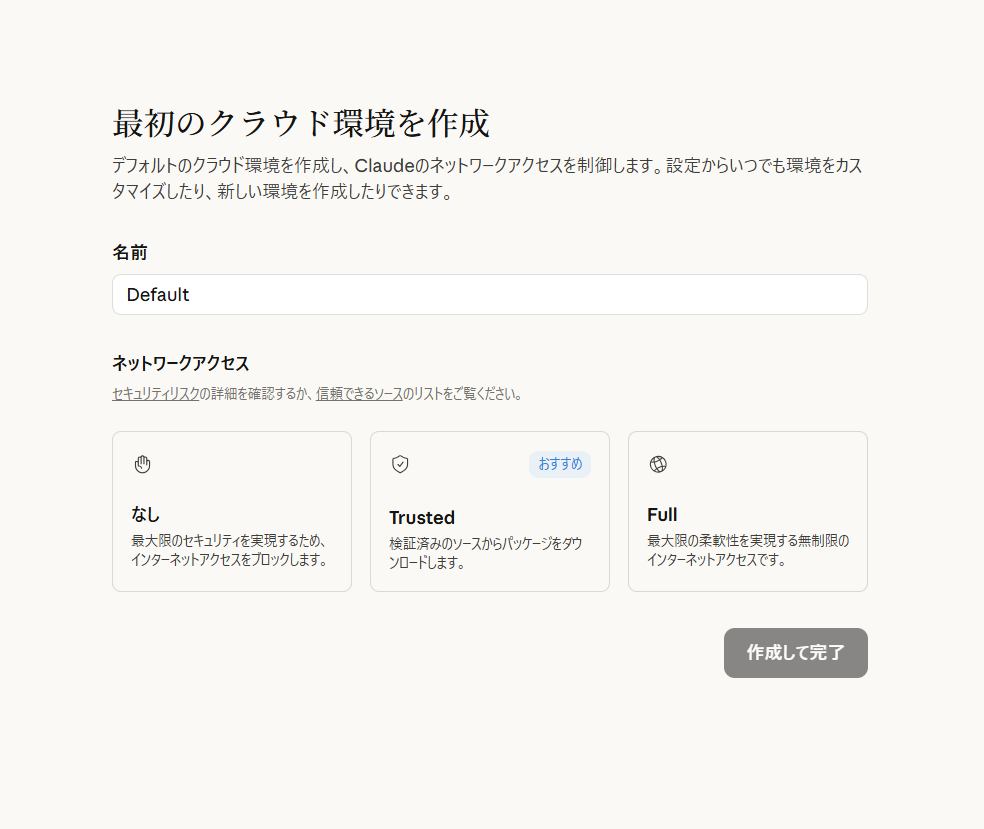Click the Full option title text
Screen dimensions: 984x829
point(662,514)
